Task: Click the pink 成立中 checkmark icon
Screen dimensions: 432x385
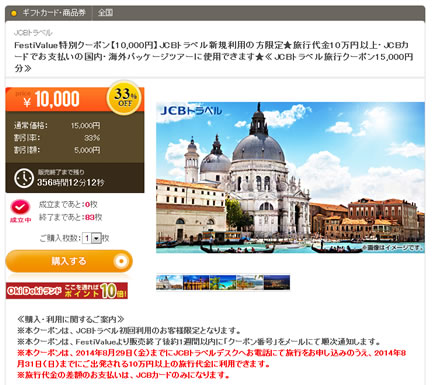Action: (x=20, y=207)
